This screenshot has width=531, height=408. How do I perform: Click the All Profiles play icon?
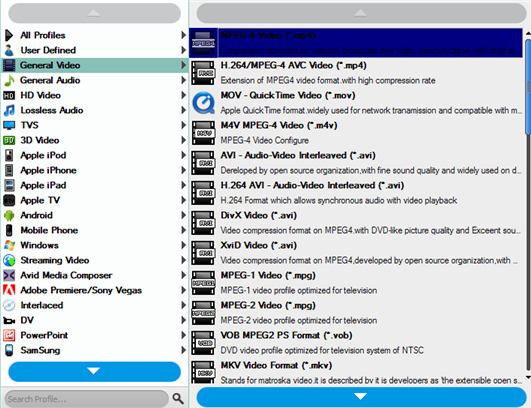pos(9,35)
